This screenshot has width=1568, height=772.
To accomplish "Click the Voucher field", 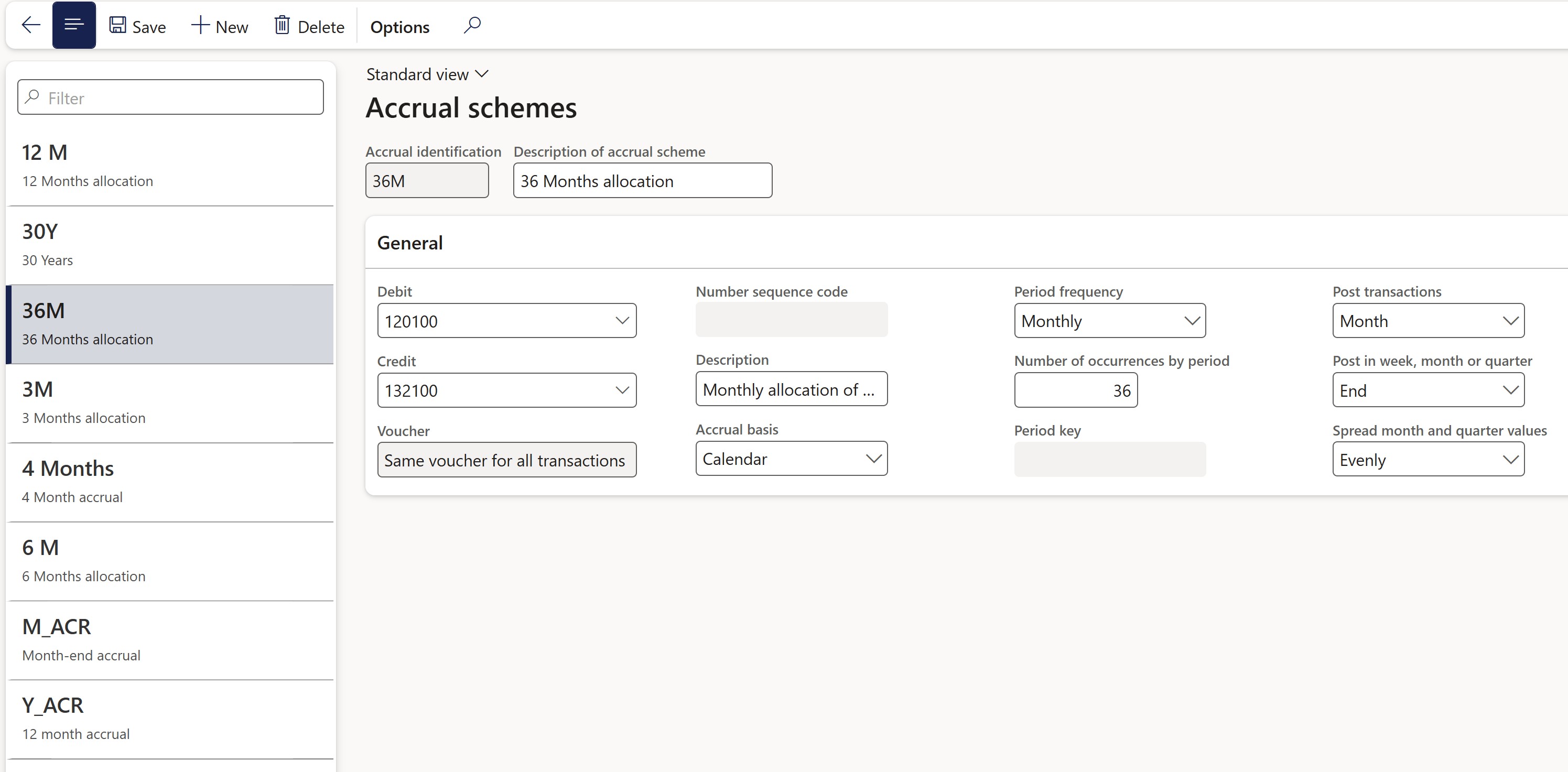I will click(506, 460).
